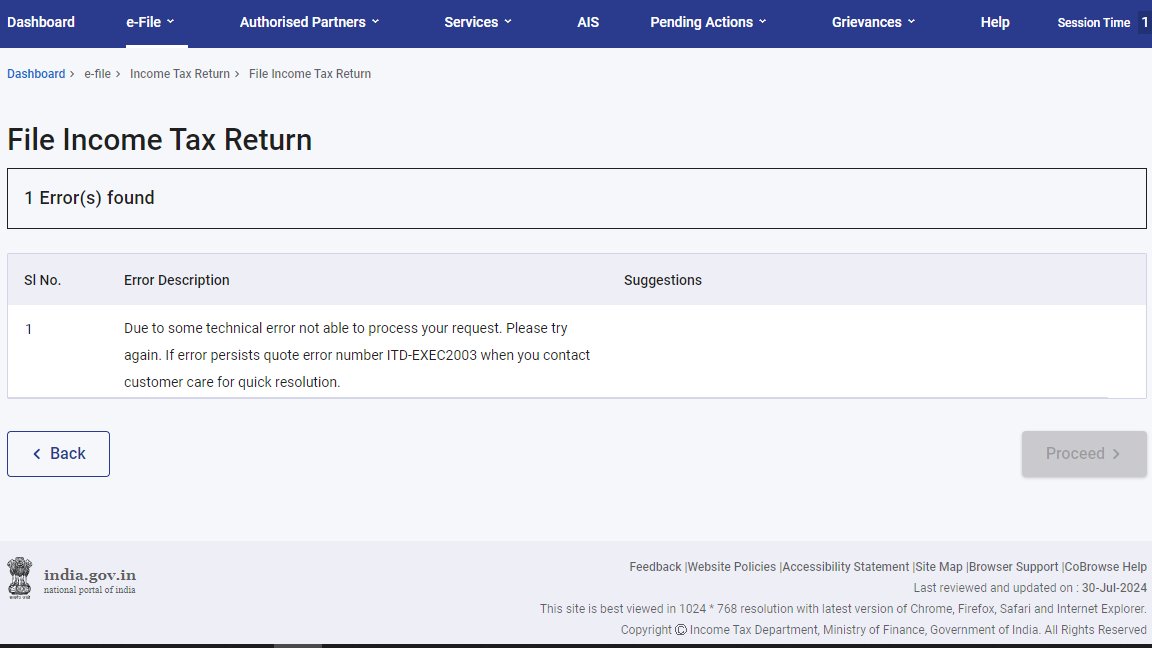Open the india.gov.in national portal logo
The width and height of the screenshot is (1152, 648).
90,580
